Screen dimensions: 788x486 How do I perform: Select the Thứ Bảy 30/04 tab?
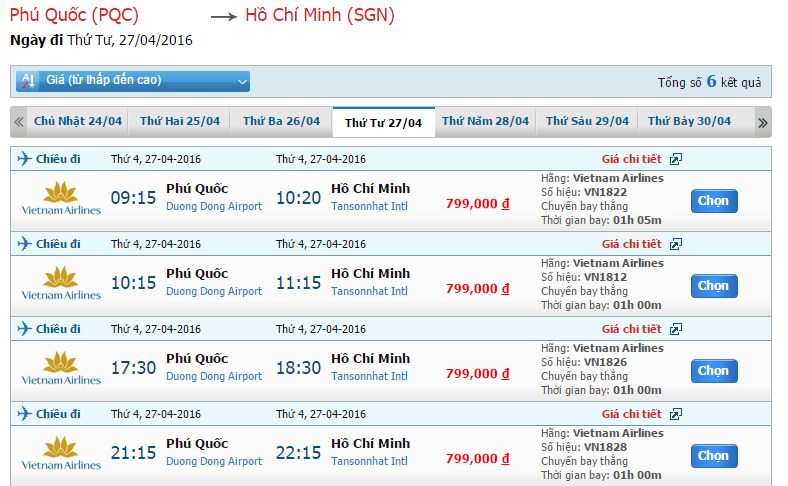point(689,121)
